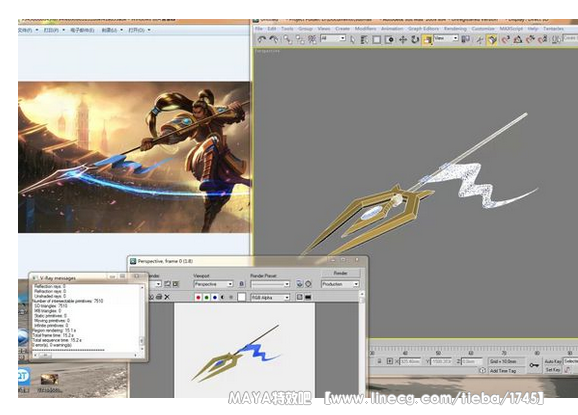This screenshot has height=415, width=578.
Task: Activate the Select and Link tool
Action: point(288,39)
